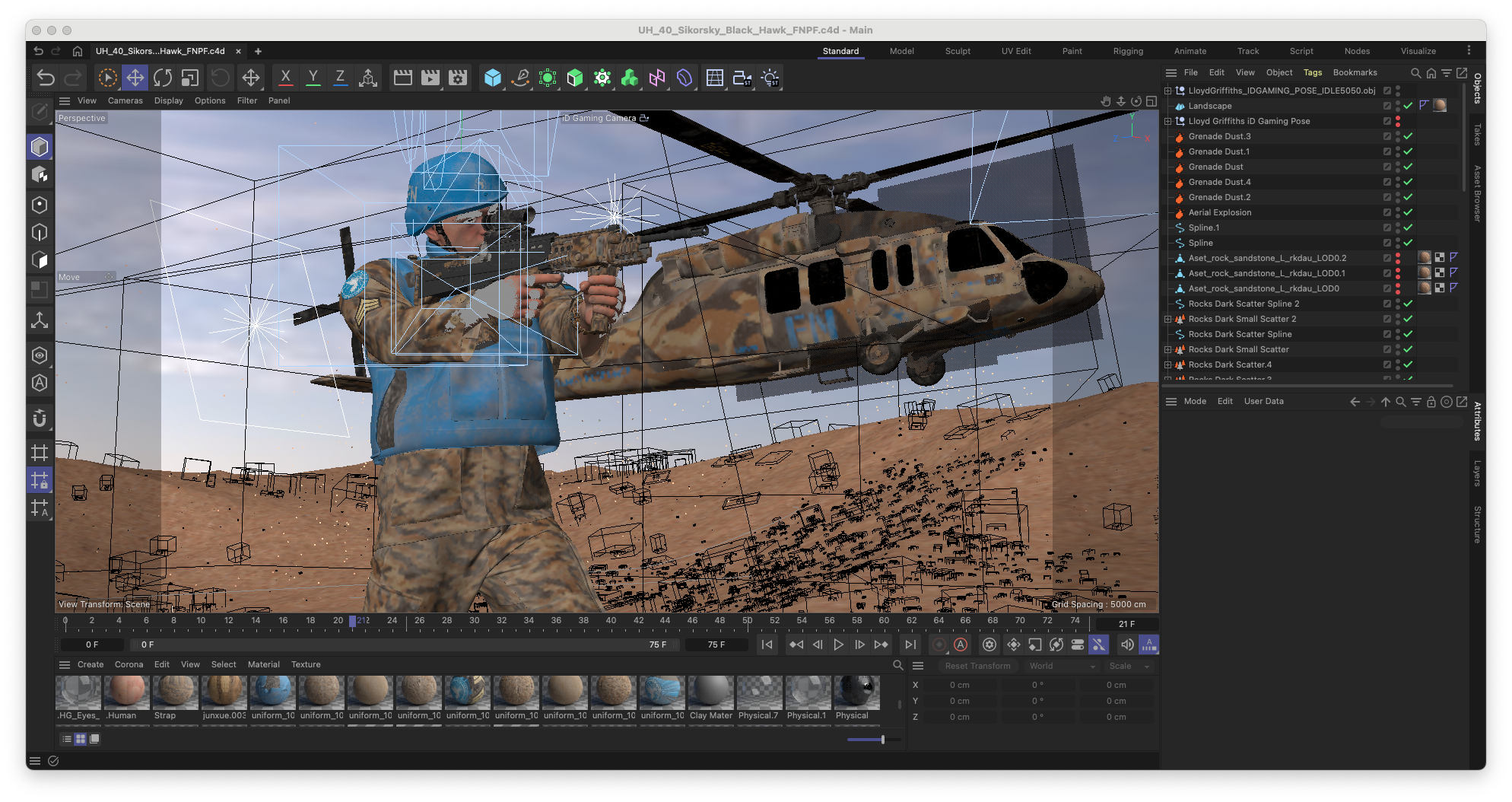Select the Move tool in top toolbar
Screen dimensions: 1512x802
[135, 78]
